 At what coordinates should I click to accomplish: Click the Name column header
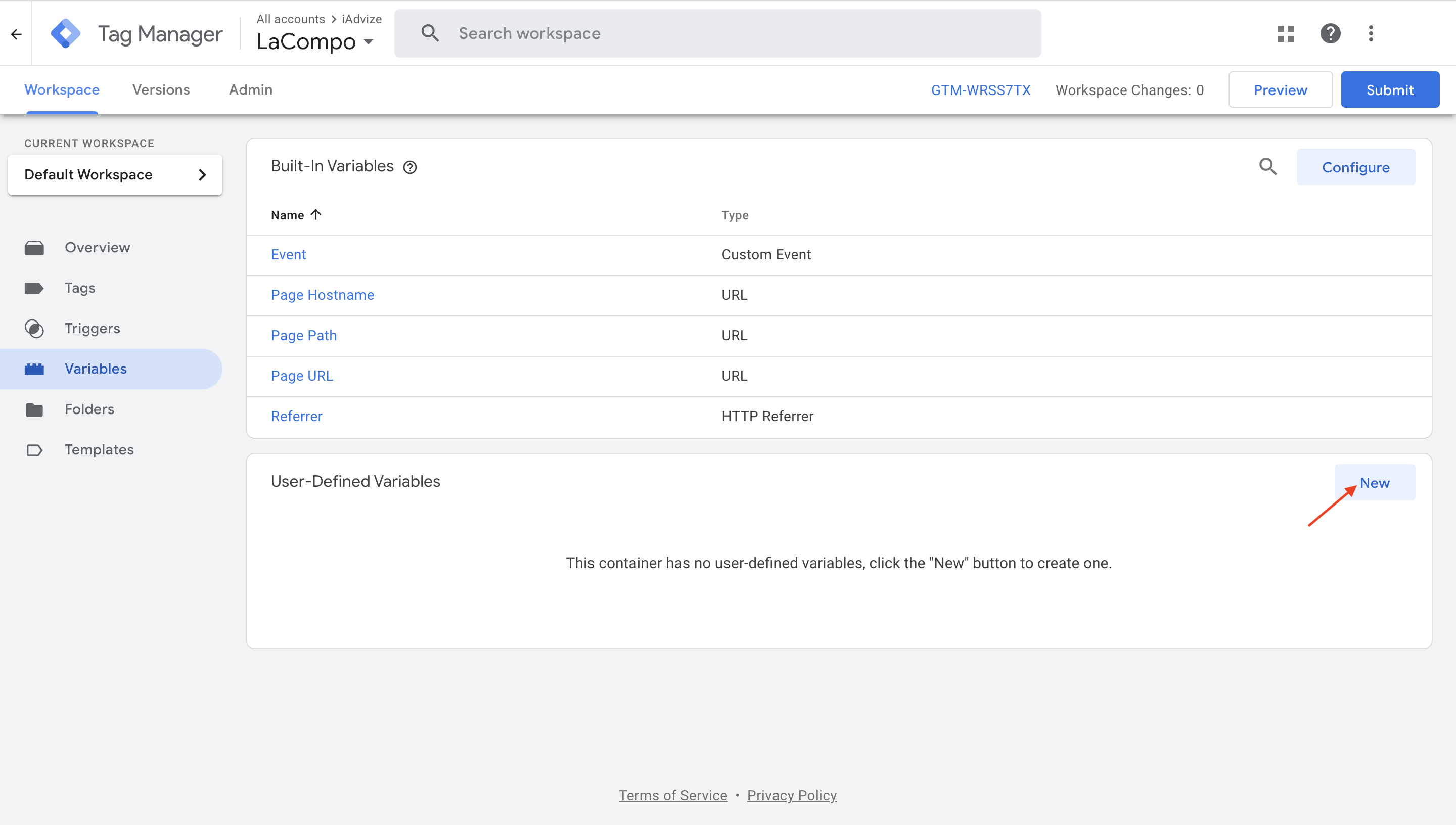point(287,215)
